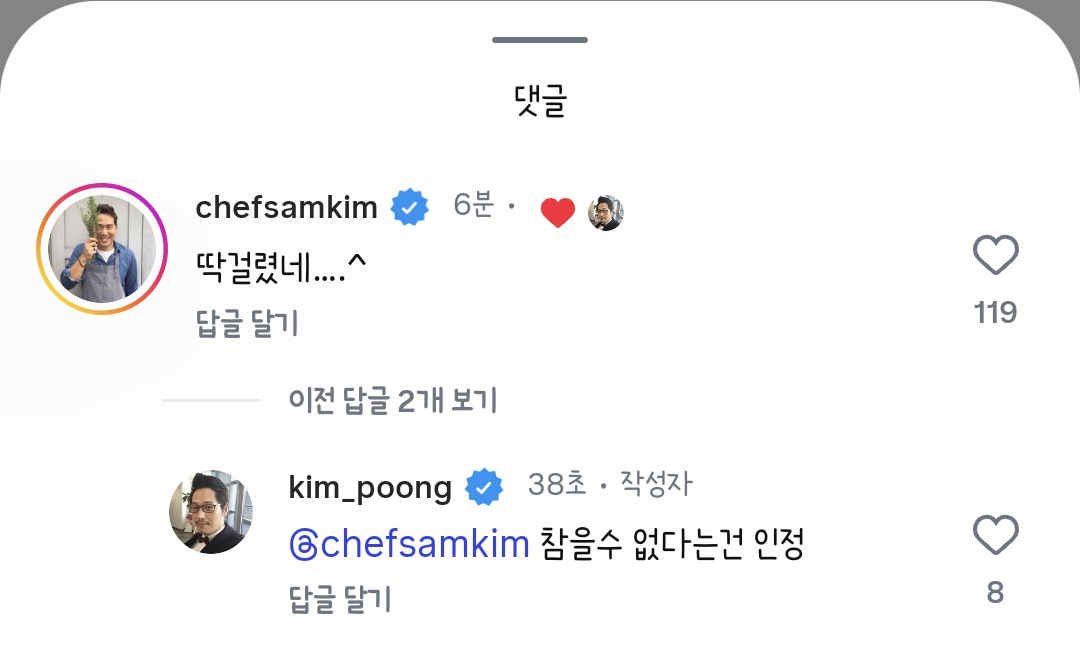Like kim_poong's reply with the heart icon
The width and height of the screenshot is (1080, 657).
(x=995, y=537)
